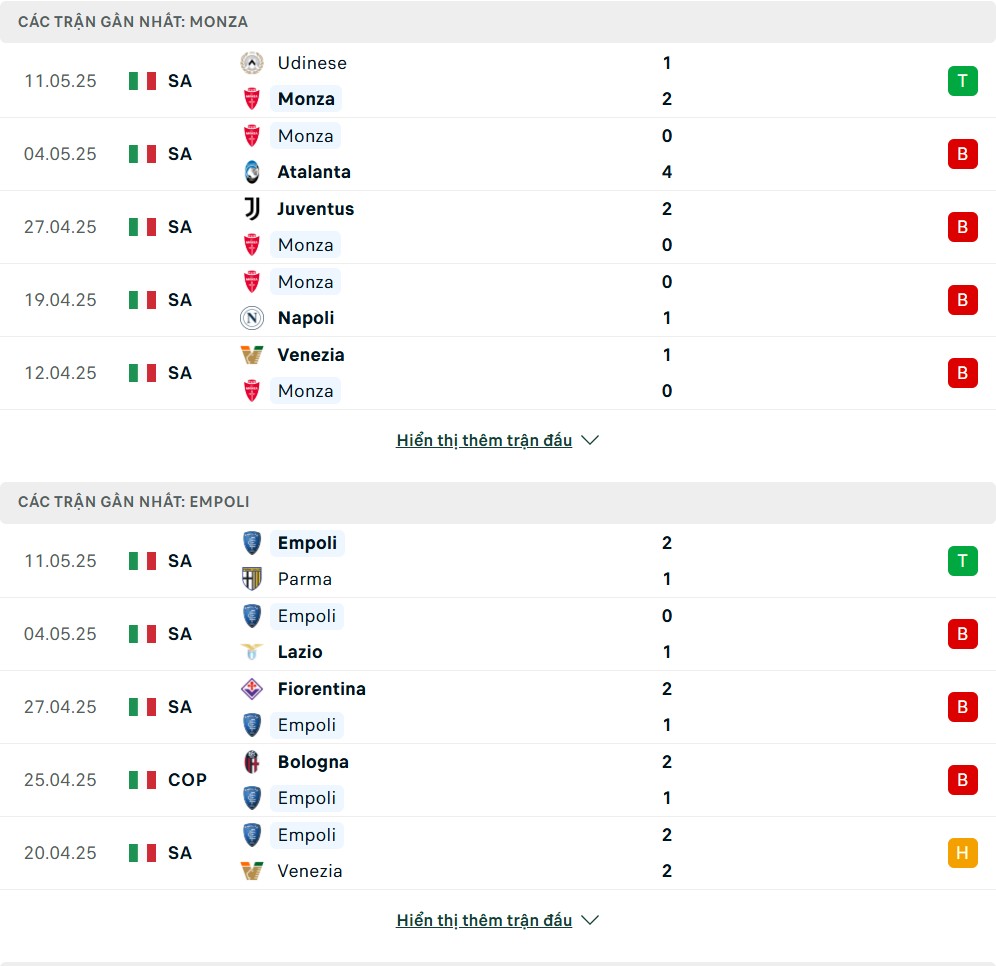
Task: Click the Fiorentina club crest icon
Action: click(252, 688)
